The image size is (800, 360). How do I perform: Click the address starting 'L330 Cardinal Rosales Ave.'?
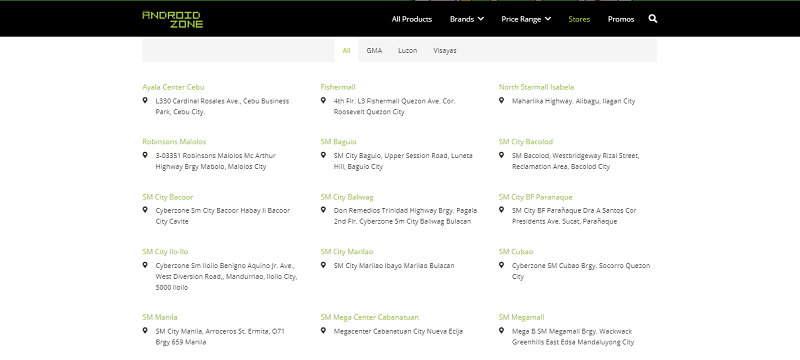[x=222, y=107]
